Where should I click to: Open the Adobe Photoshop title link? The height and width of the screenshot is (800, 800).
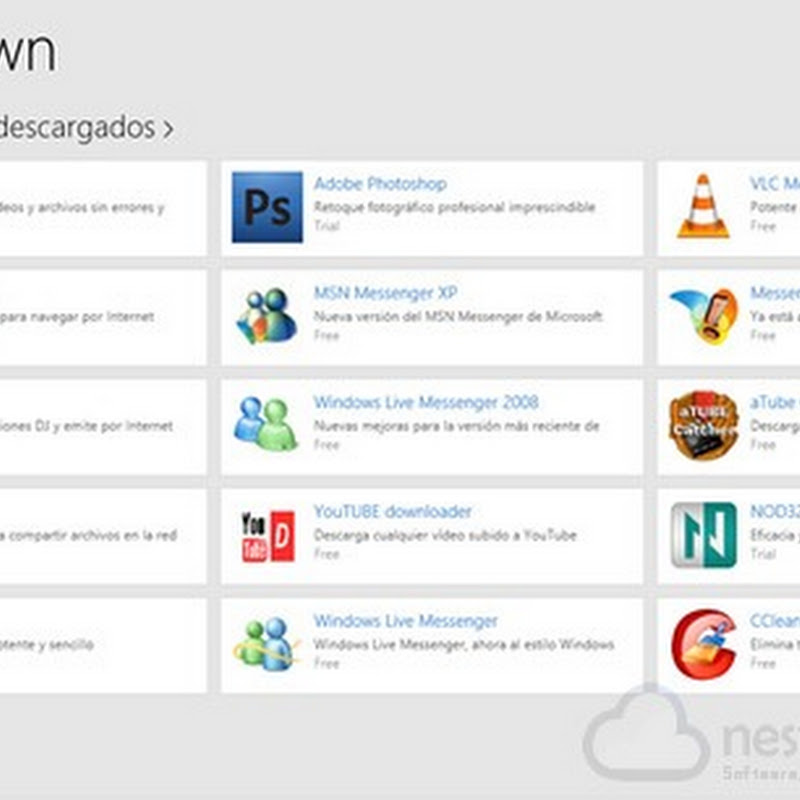381,184
